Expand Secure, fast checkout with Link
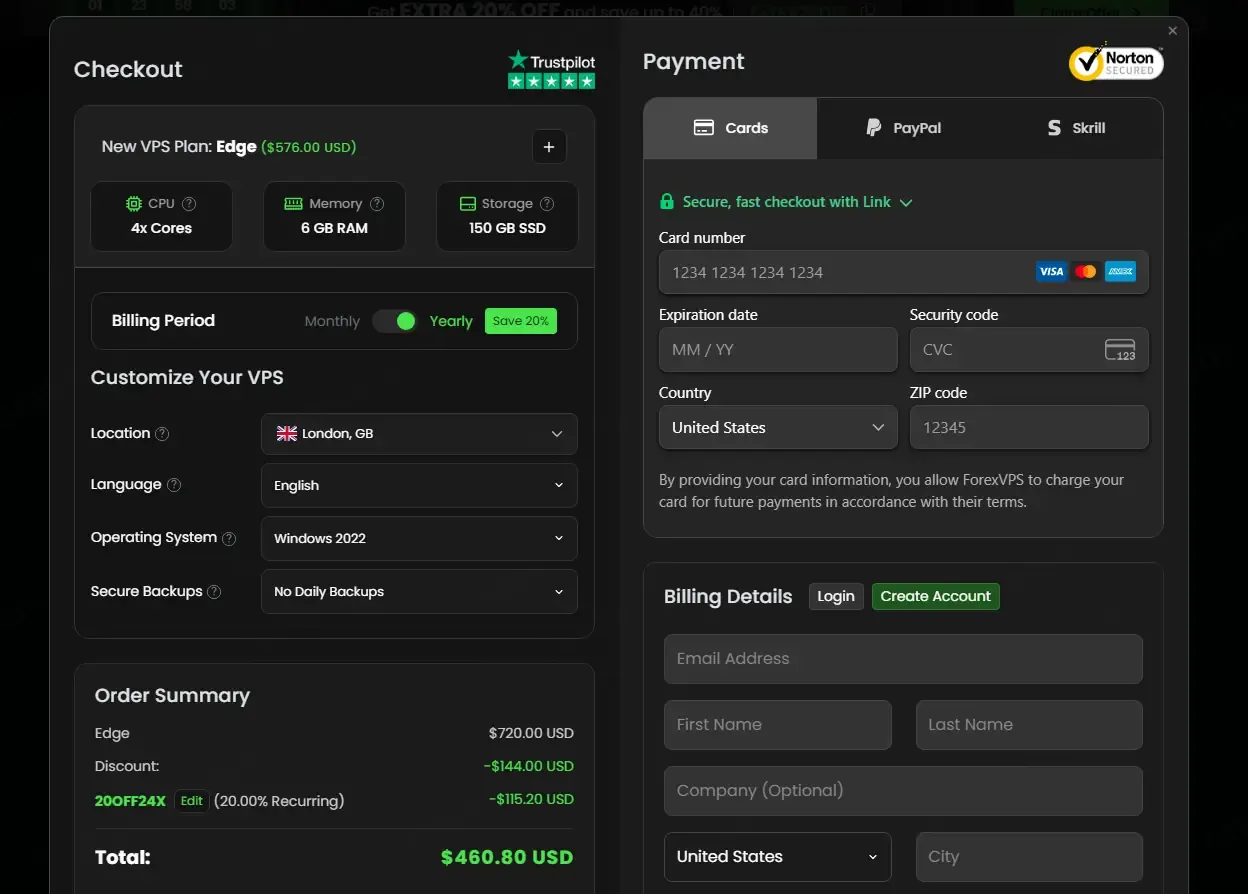The image size is (1248, 894). click(786, 202)
